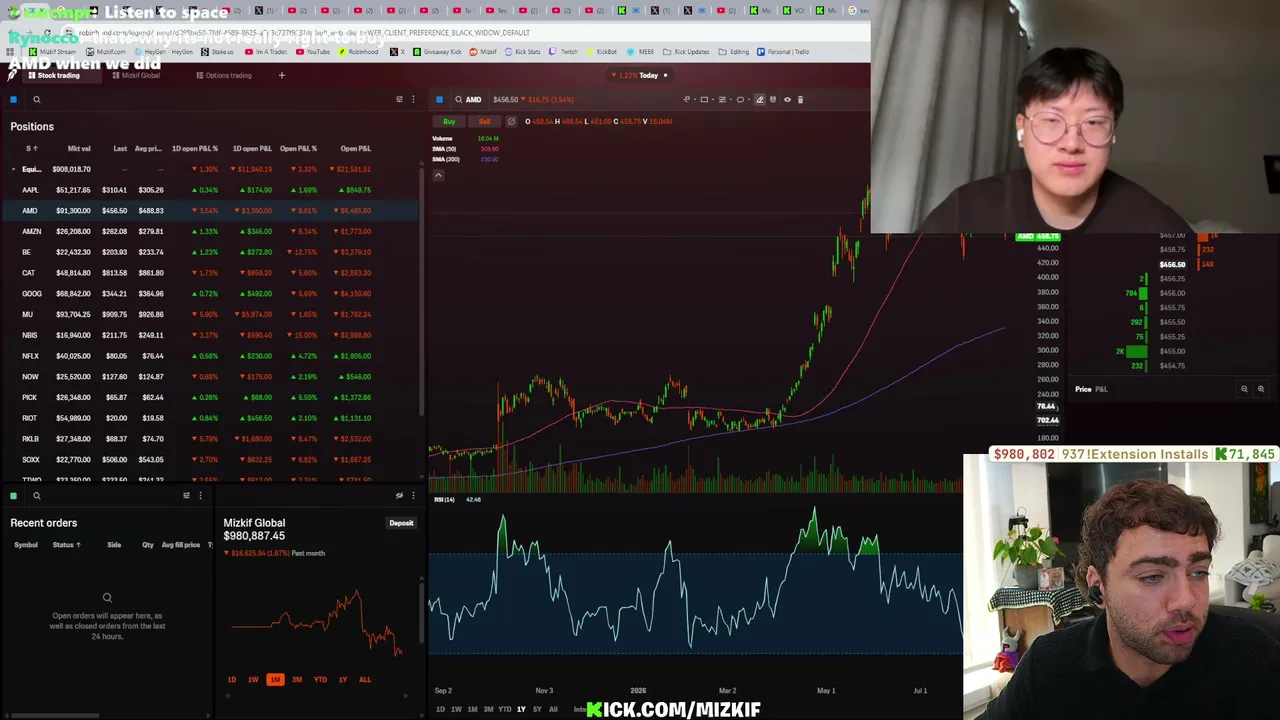The image size is (1280, 720).
Task: Click the slashed-circle icon next to Sell
Action: point(511,121)
